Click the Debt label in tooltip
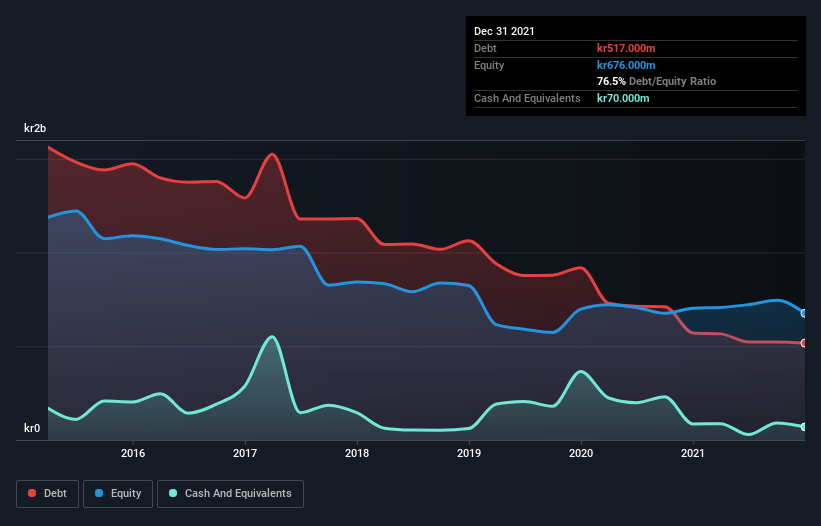Viewport: 821px width, 526px height. coord(485,48)
